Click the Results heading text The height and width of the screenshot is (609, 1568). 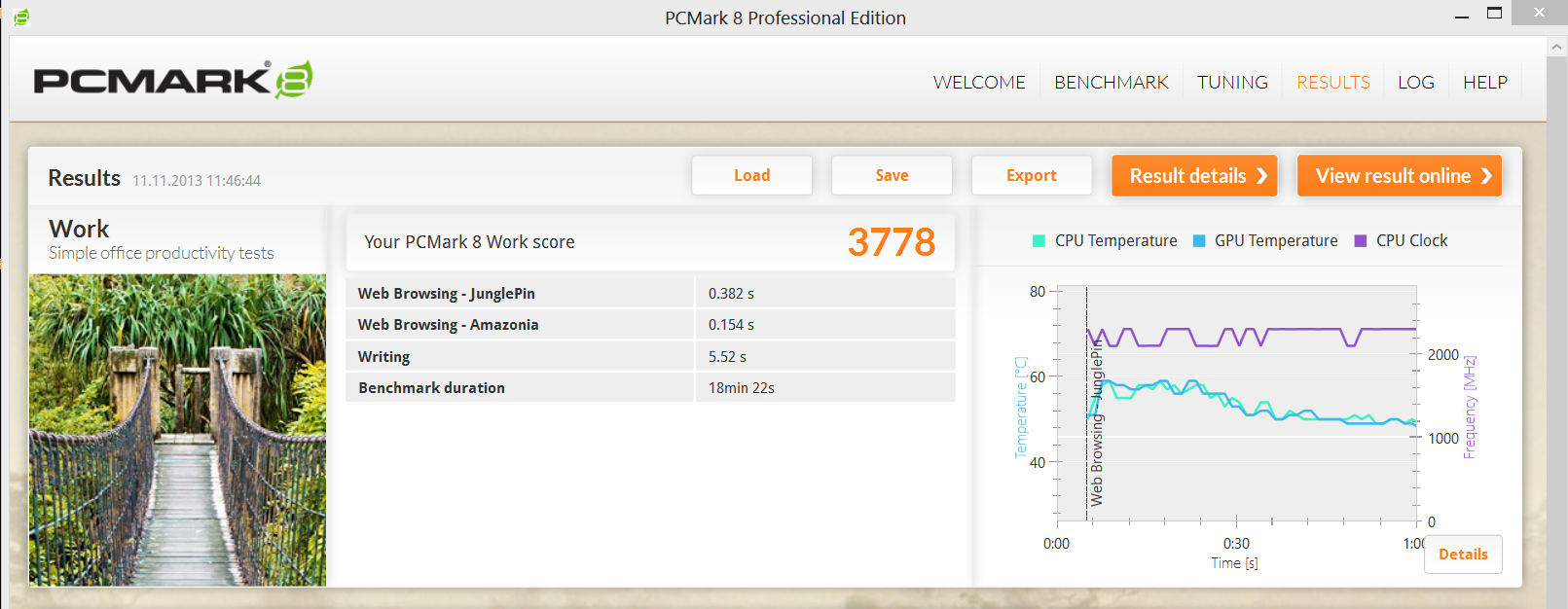coord(85,178)
